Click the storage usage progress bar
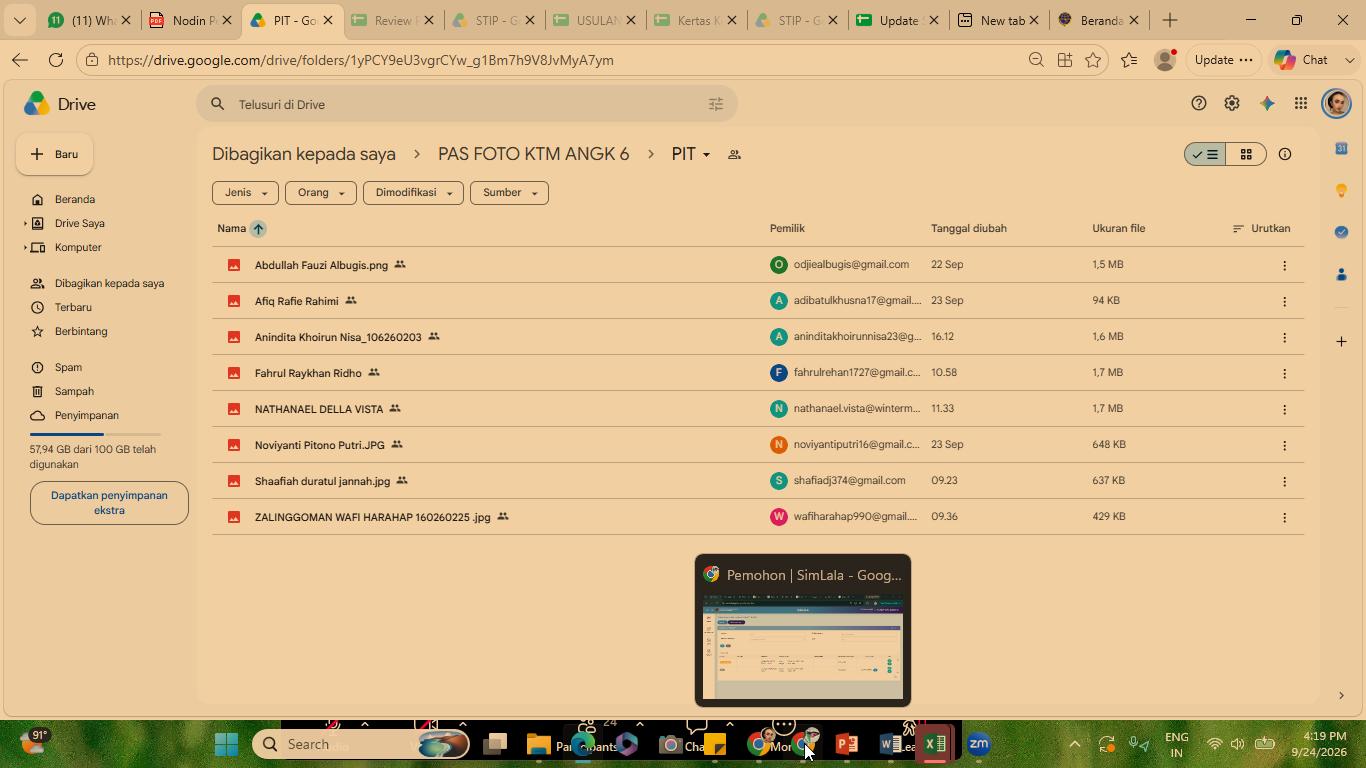 pos(95,434)
